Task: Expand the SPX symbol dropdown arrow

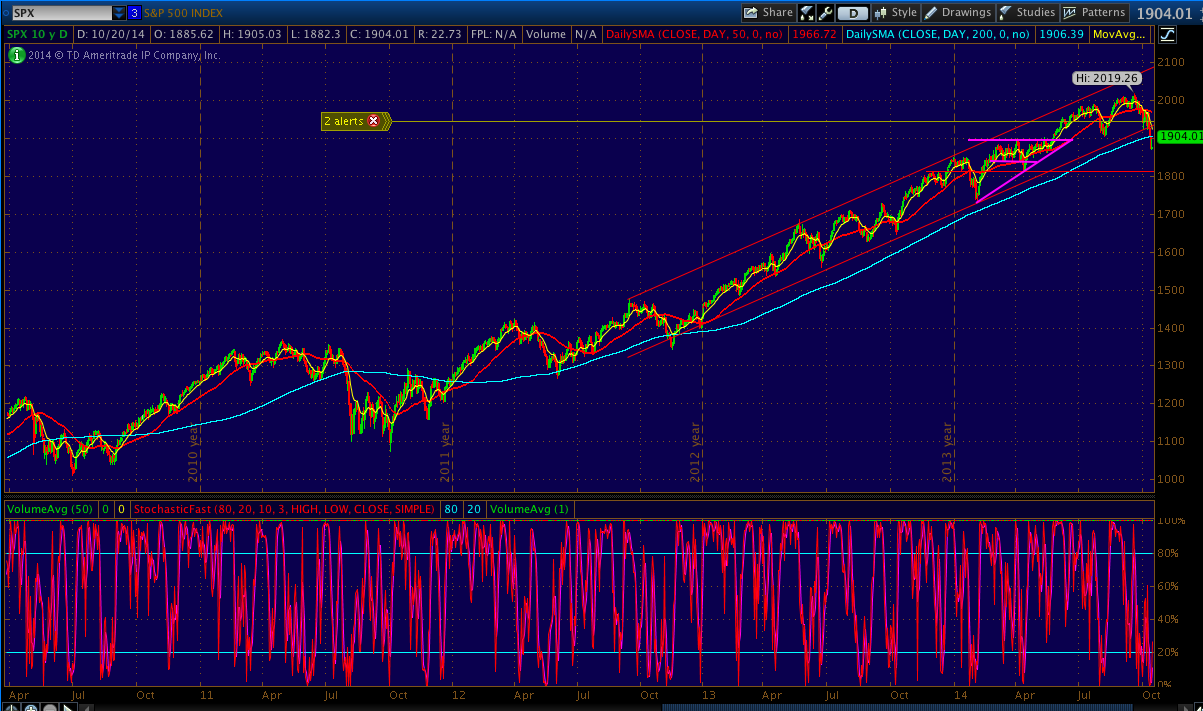Action: pos(119,13)
